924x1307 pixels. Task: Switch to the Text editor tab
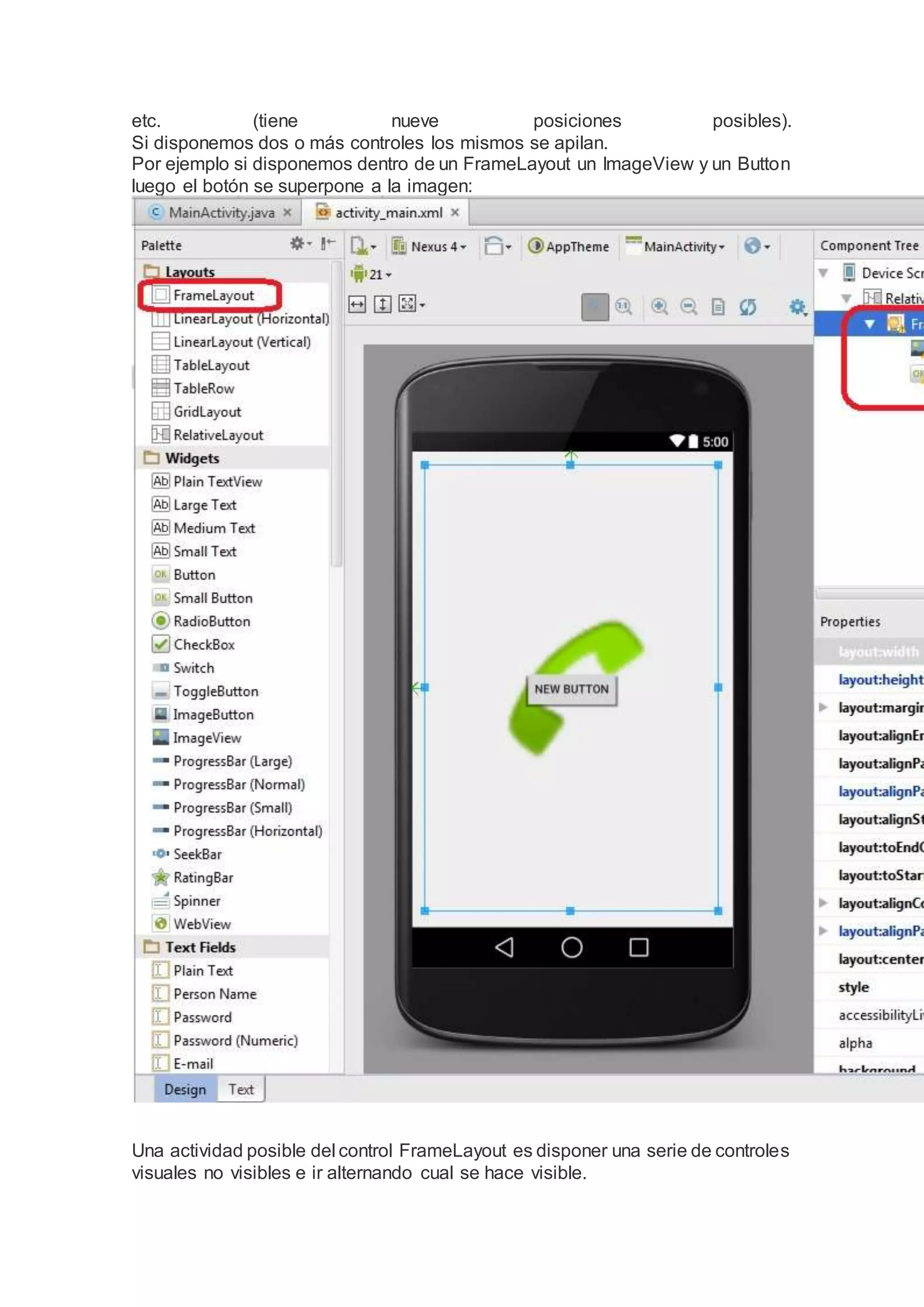[240, 1089]
